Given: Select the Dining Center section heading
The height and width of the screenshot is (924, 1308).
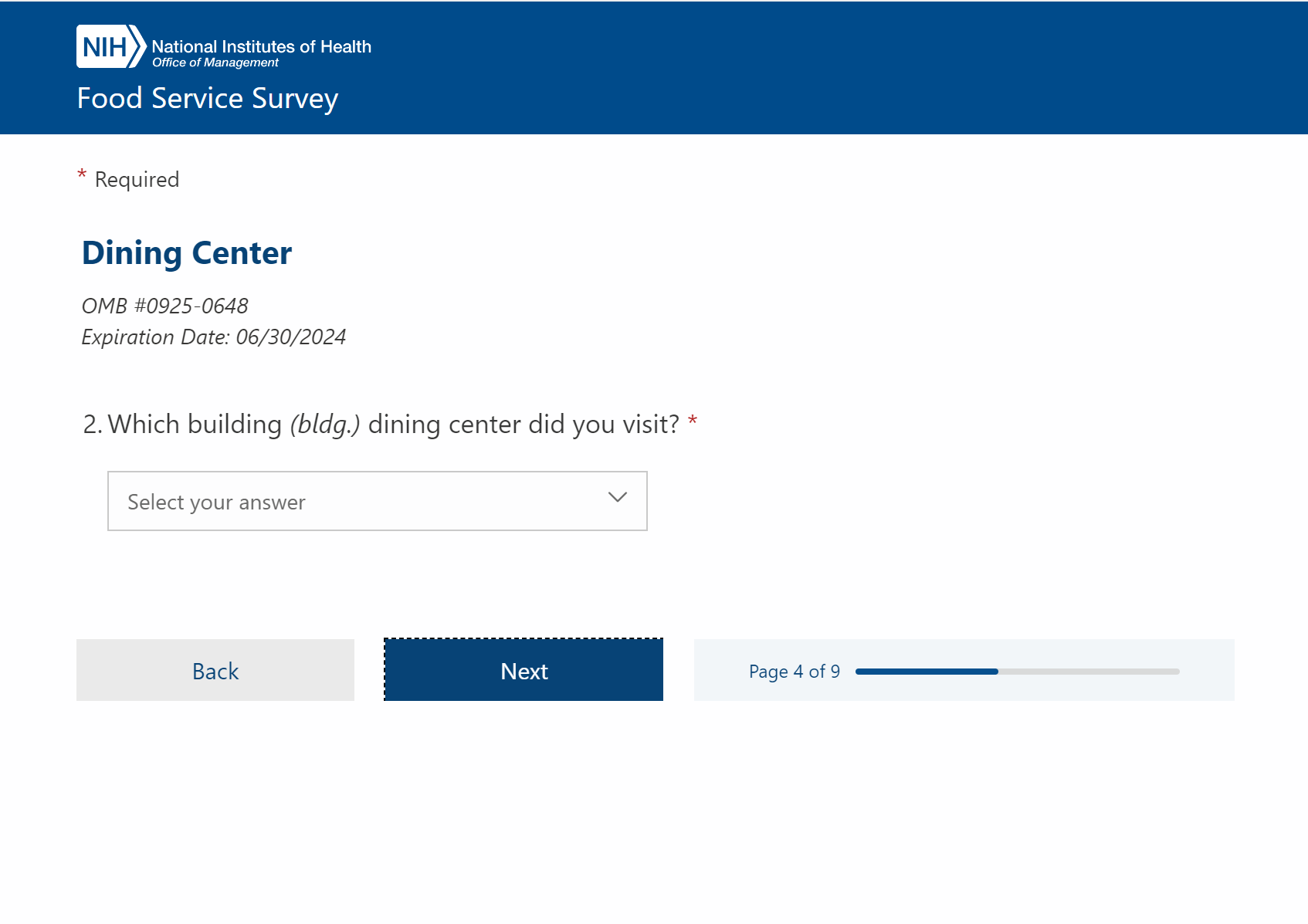Looking at the screenshot, I should point(187,253).
